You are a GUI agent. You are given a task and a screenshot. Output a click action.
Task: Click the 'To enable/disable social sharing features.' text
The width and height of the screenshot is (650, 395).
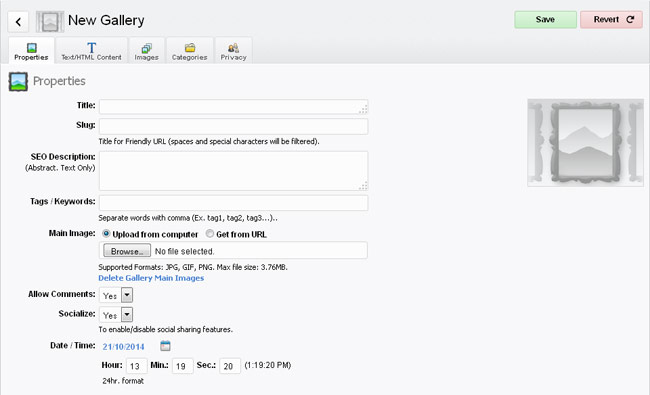pos(165,330)
